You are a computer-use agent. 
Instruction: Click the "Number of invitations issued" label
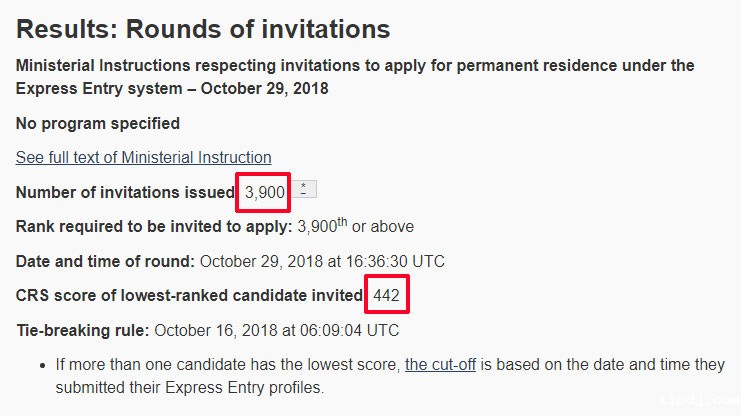125,192
